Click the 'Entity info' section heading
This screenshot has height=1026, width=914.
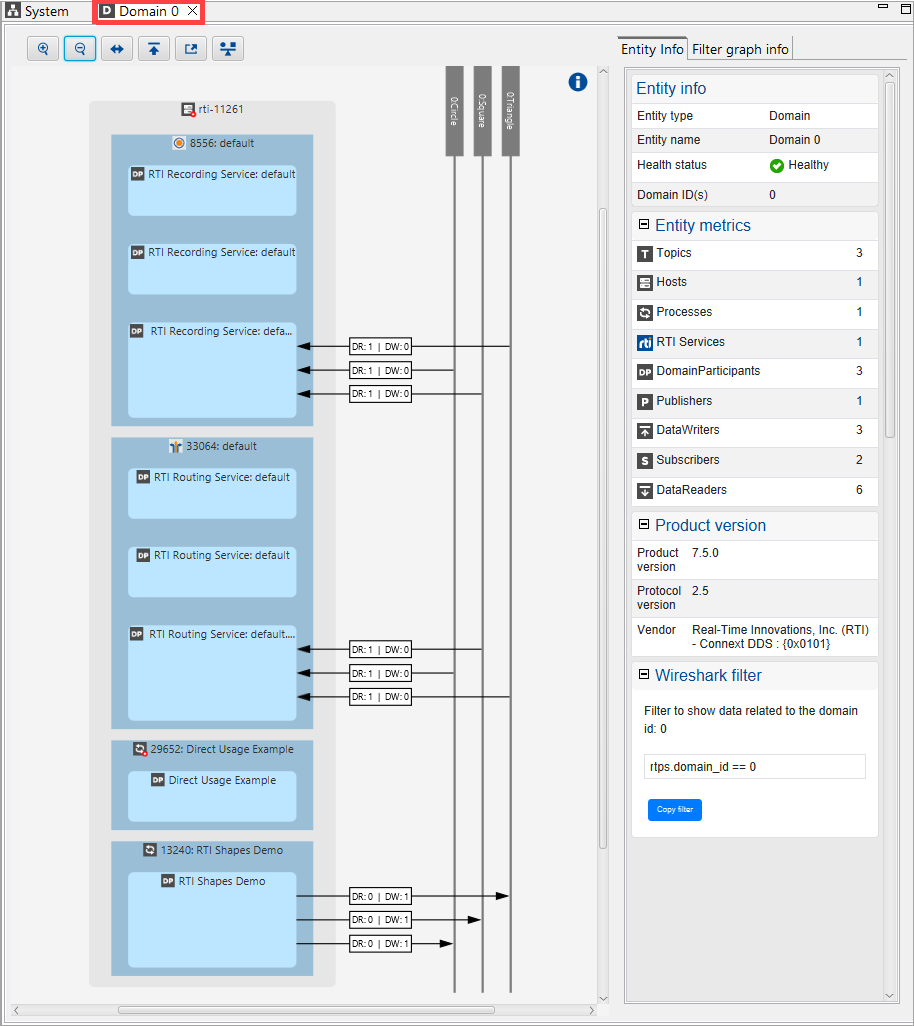coord(671,88)
